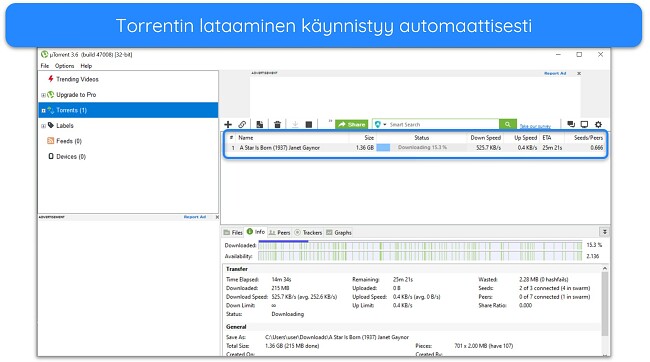Click the uTorrent logo beside Upgrade to Pro
The width and height of the screenshot is (650, 362).
click(x=51, y=95)
